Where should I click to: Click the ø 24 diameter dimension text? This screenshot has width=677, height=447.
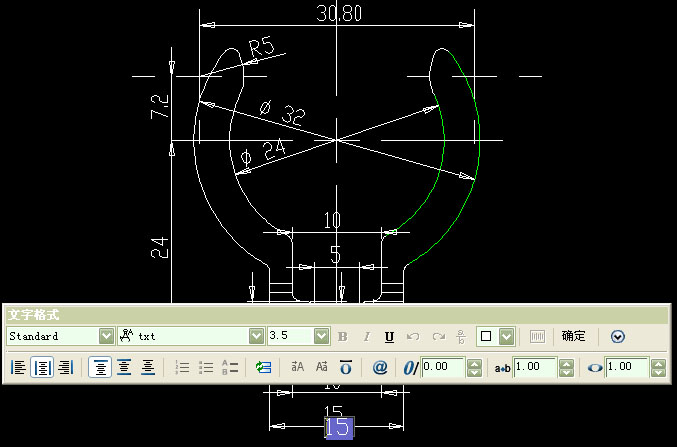pyautogui.click(x=263, y=152)
